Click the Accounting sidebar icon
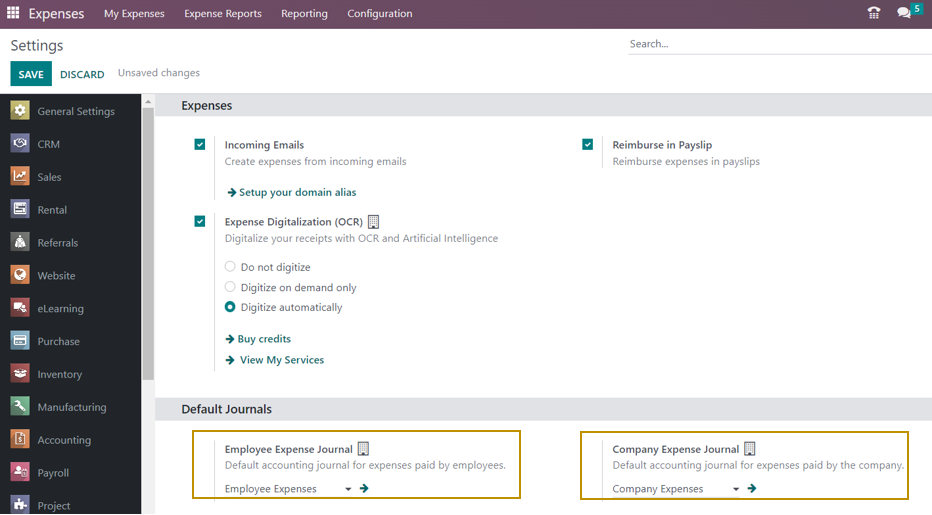 (20, 440)
